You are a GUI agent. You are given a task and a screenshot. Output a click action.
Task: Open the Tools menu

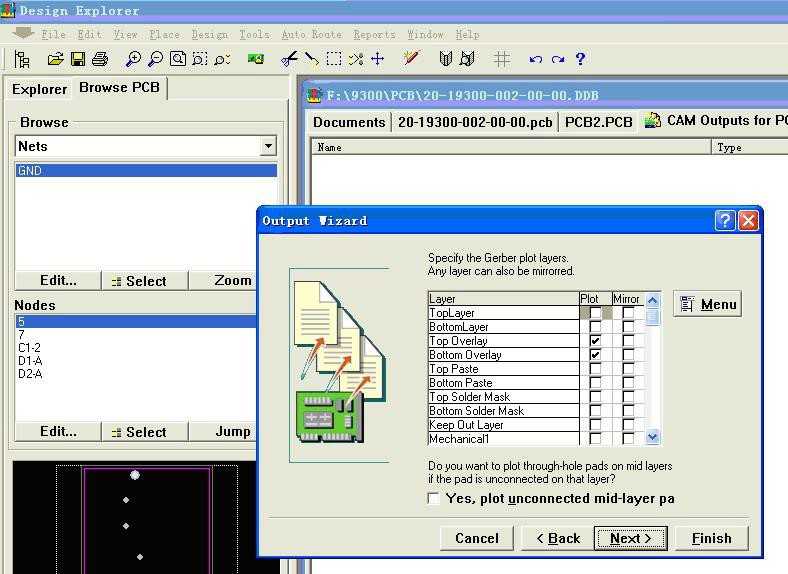[255, 34]
